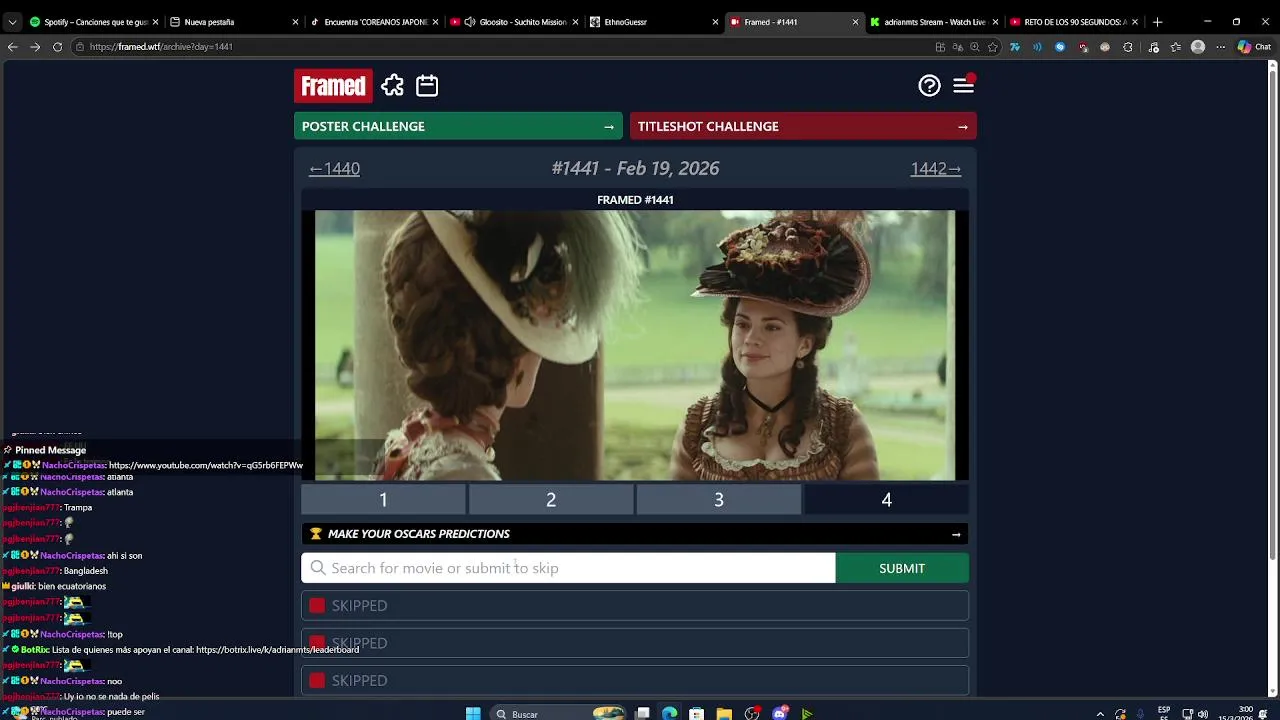This screenshot has width=1280, height=720.
Task: Go to next puzzle 1442
Action: (x=935, y=169)
